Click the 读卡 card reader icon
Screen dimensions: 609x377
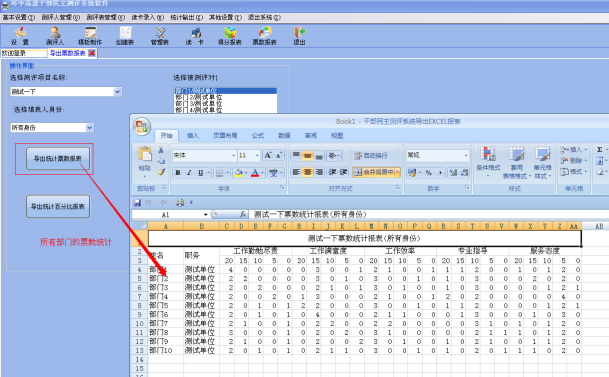pyautogui.click(x=195, y=36)
